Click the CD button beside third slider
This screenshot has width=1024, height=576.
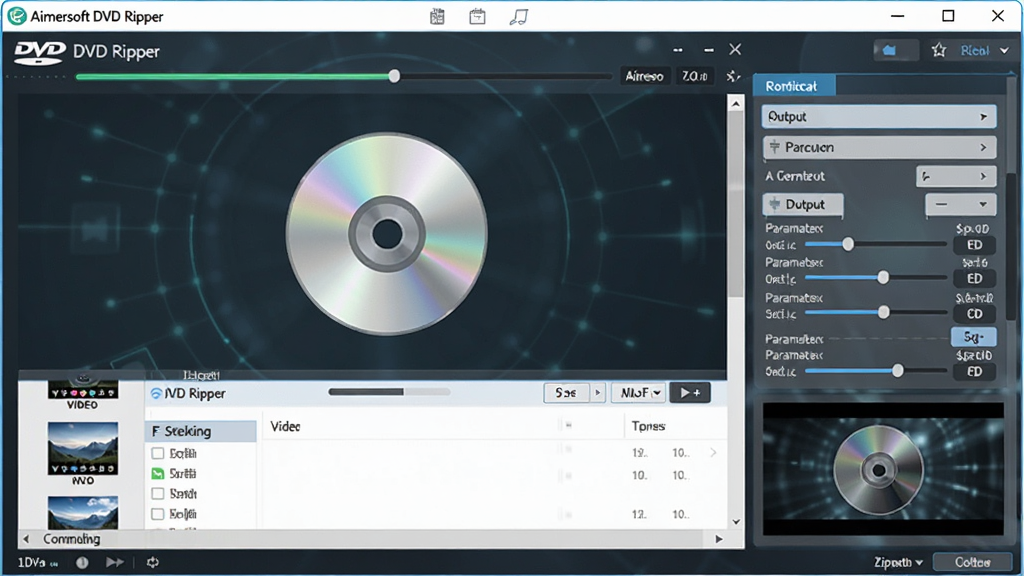[974, 313]
